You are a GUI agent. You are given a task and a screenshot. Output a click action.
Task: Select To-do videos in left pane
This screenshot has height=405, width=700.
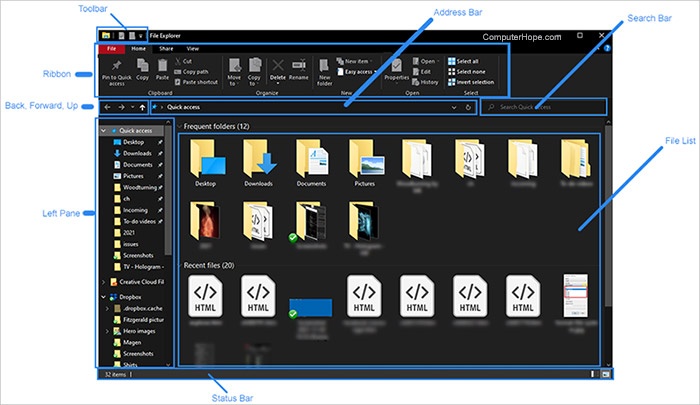[139, 221]
